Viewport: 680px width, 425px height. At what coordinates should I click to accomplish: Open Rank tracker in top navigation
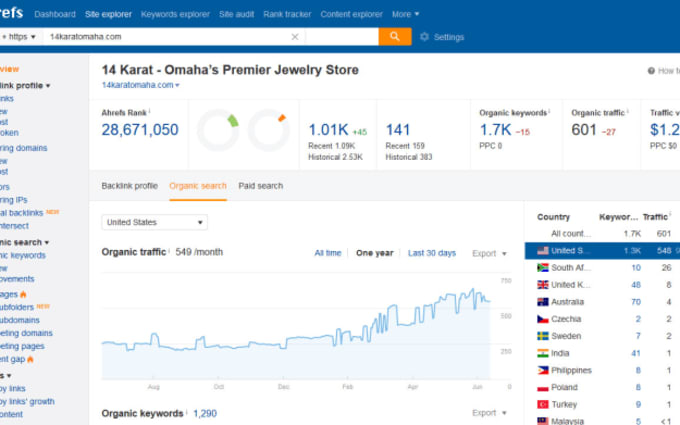coord(287,14)
